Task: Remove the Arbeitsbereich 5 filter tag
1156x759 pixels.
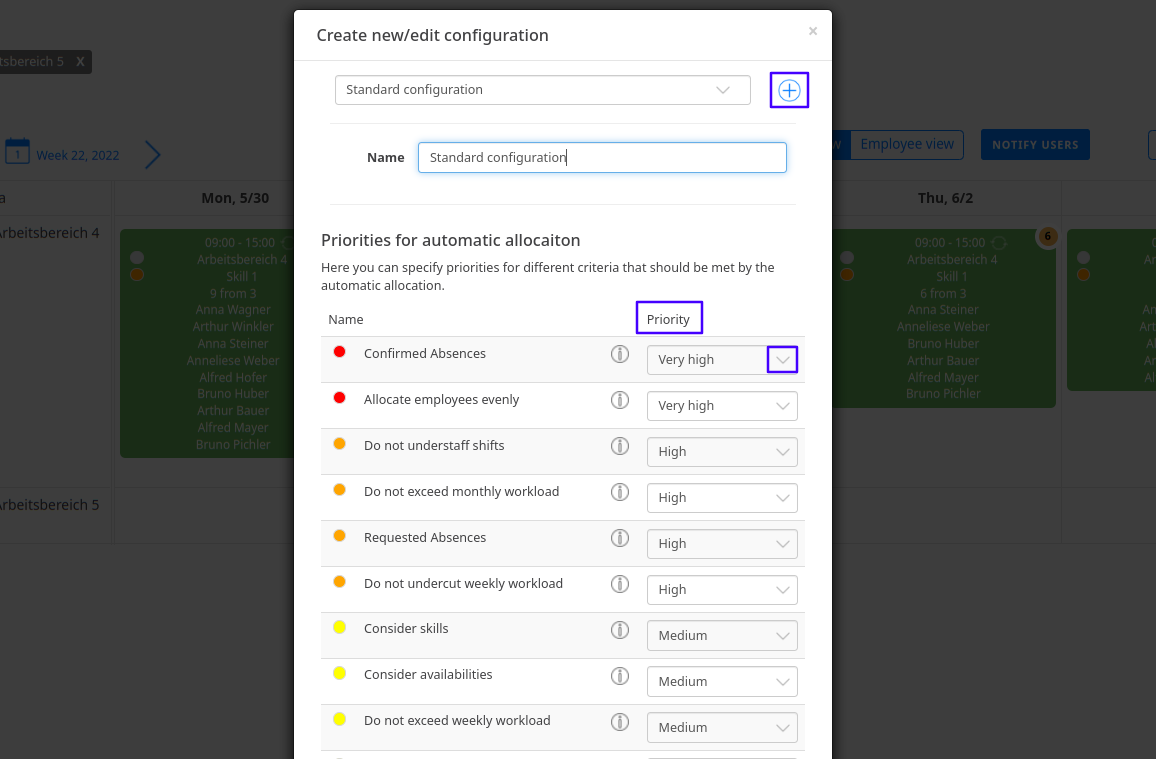Action: click(80, 62)
